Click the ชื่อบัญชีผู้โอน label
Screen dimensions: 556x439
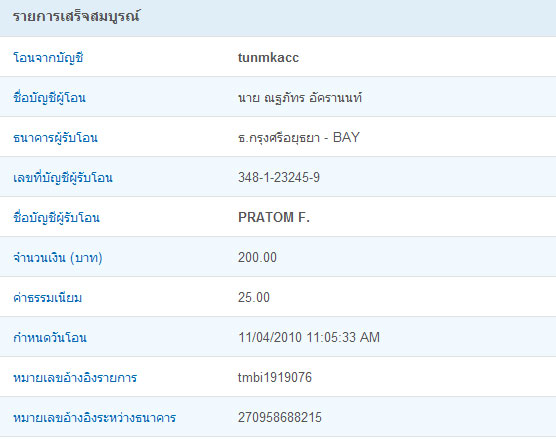(49, 98)
